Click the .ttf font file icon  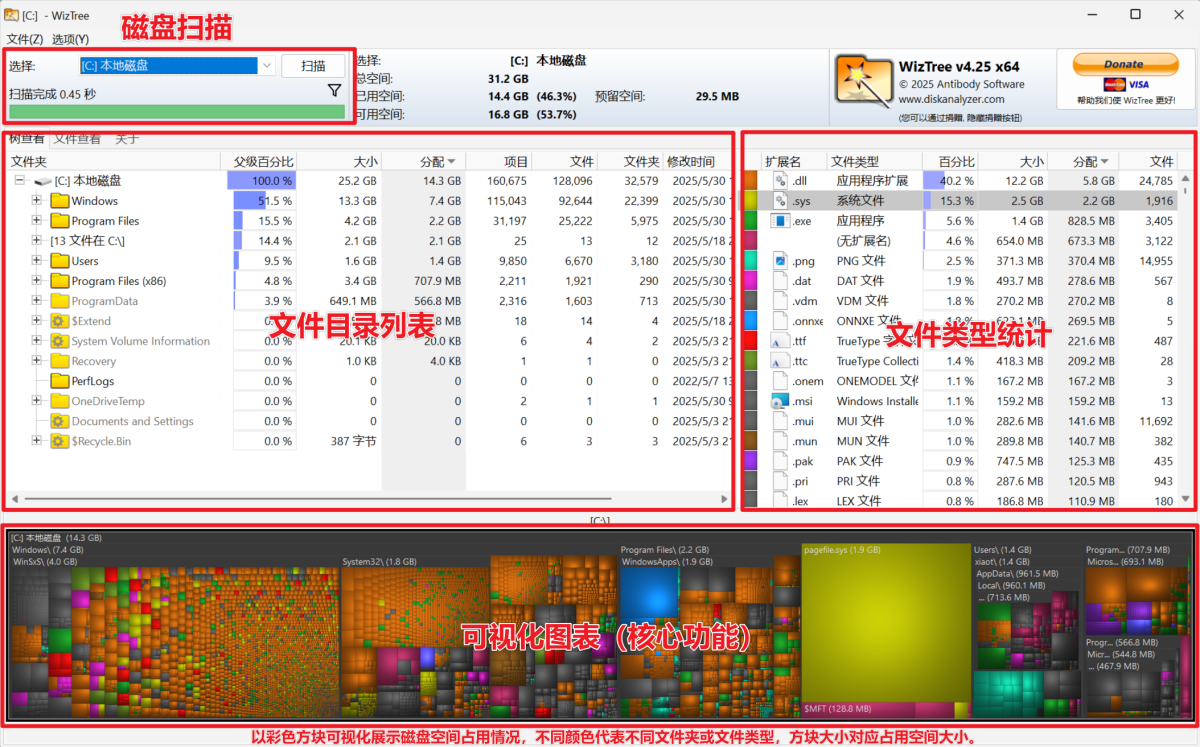point(780,341)
